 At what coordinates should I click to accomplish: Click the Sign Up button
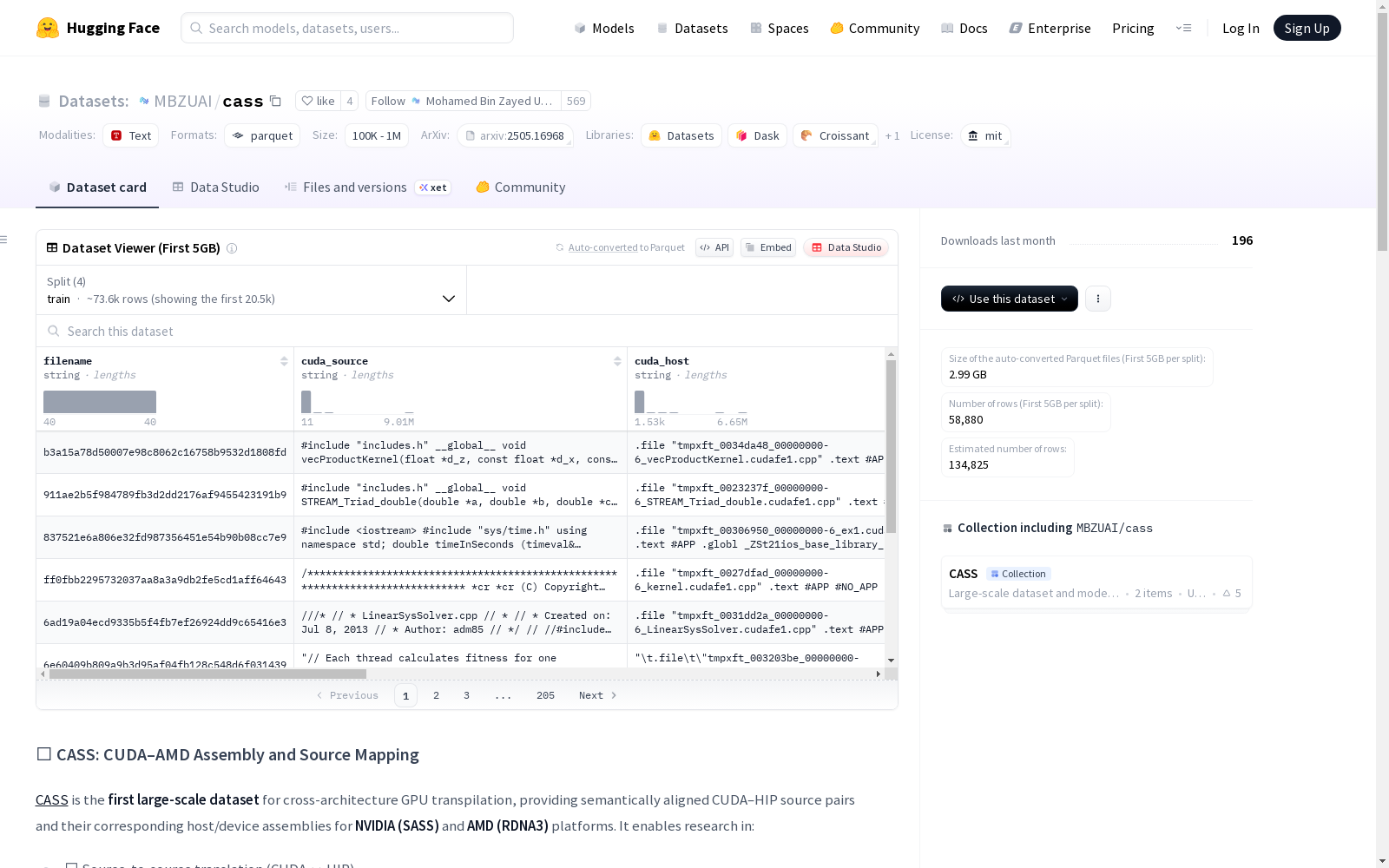1307,28
